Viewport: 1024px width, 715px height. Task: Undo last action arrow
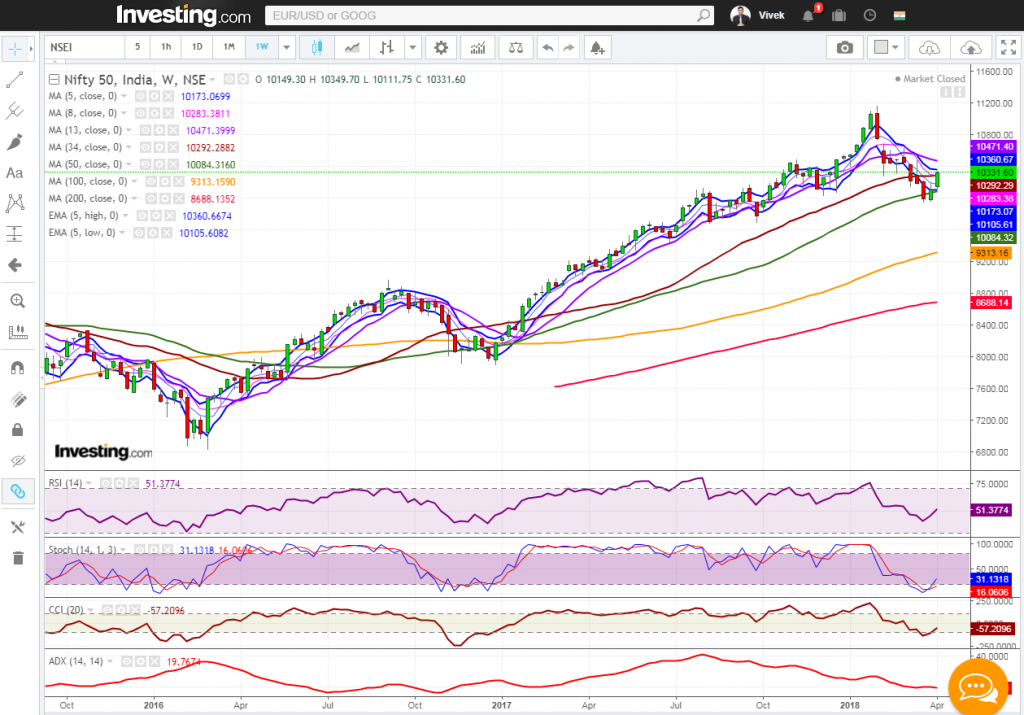coord(547,48)
